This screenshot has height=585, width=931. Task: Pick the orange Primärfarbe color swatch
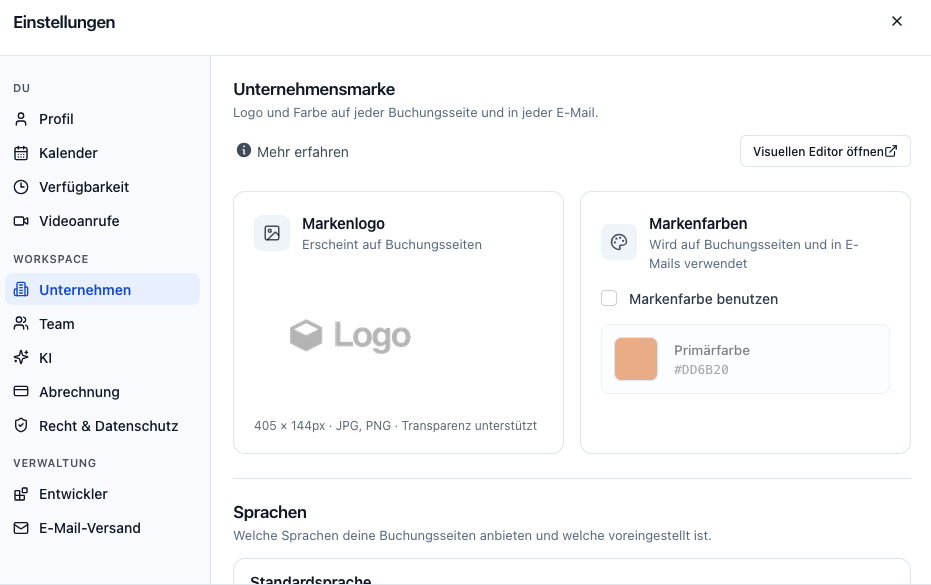point(636,359)
